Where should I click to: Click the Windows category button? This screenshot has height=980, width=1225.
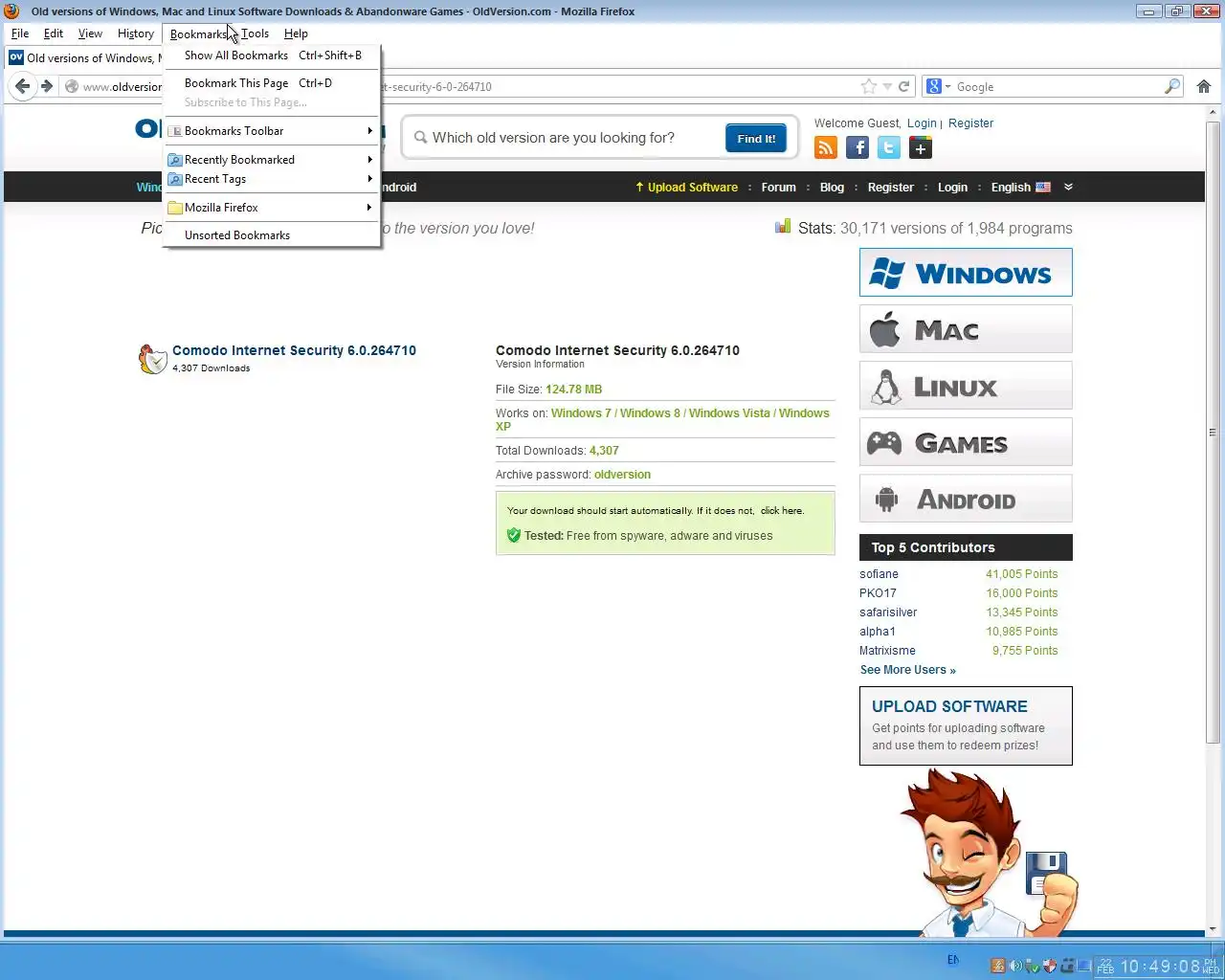click(966, 273)
